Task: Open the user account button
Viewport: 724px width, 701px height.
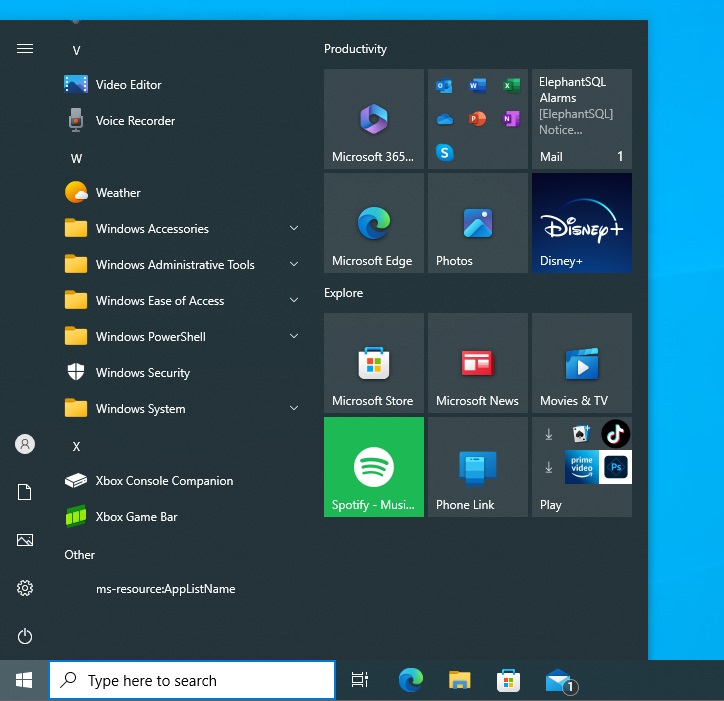Action: [x=25, y=444]
